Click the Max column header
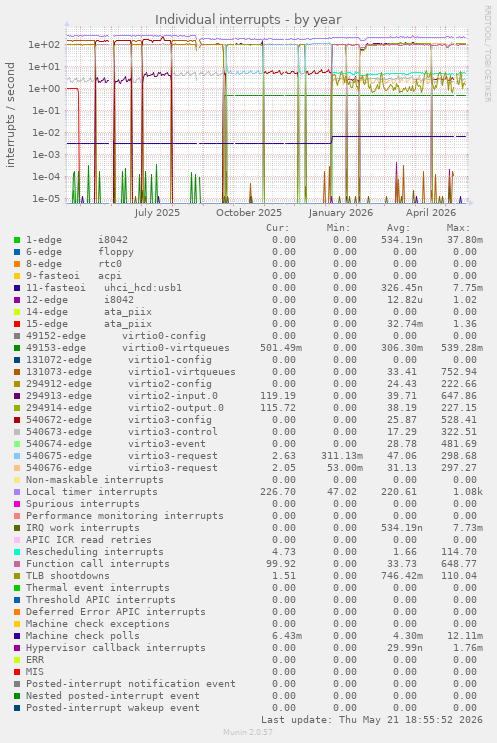The height and width of the screenshot is (743, 497). (458, 228)
